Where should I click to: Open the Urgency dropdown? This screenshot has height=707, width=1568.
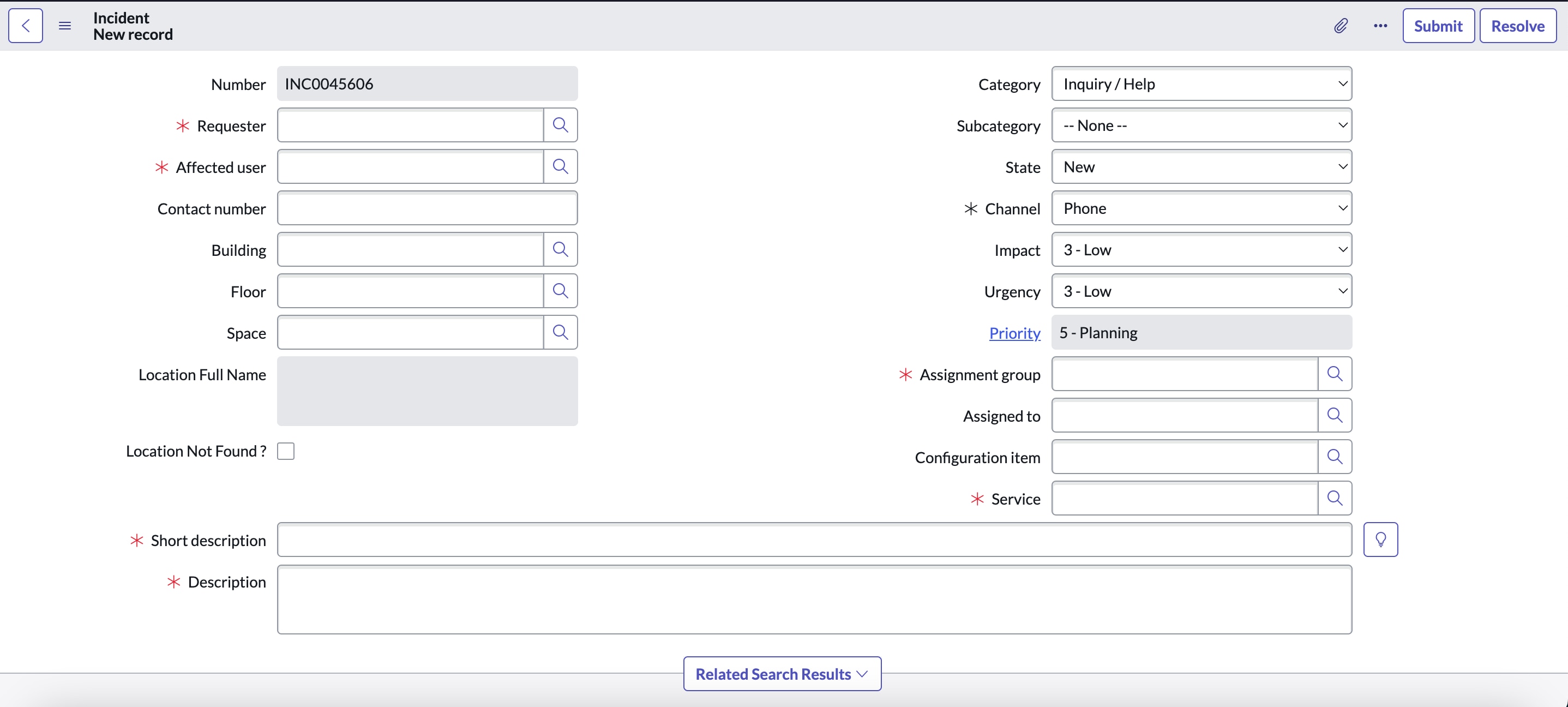click(x=1201, y=291)
